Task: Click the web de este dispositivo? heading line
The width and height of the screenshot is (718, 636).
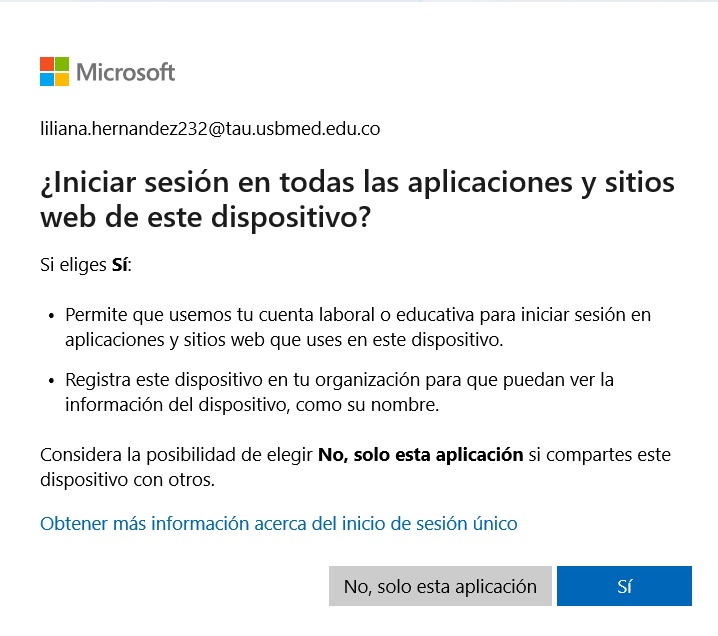Action: click(205, 217)
